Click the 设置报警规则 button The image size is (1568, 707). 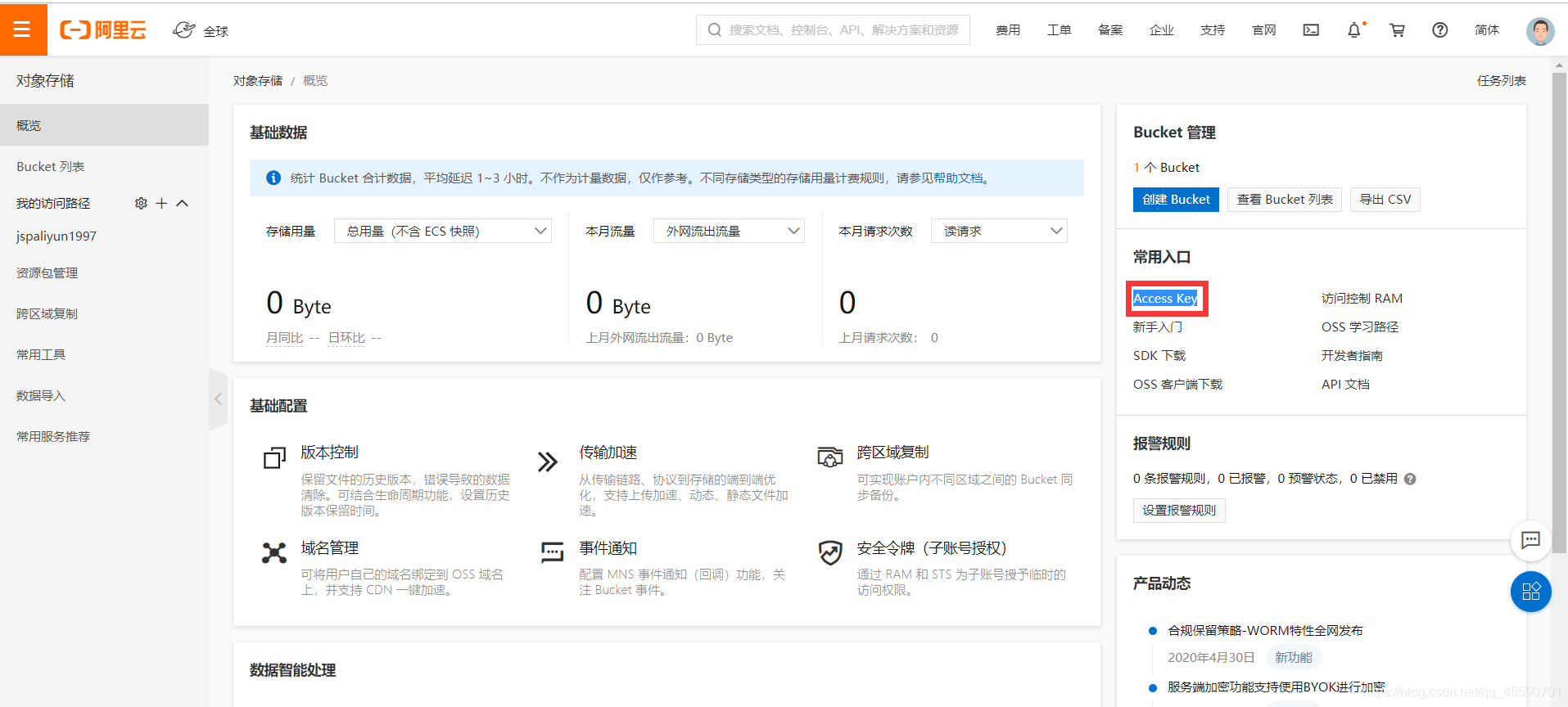point(1179,511)
